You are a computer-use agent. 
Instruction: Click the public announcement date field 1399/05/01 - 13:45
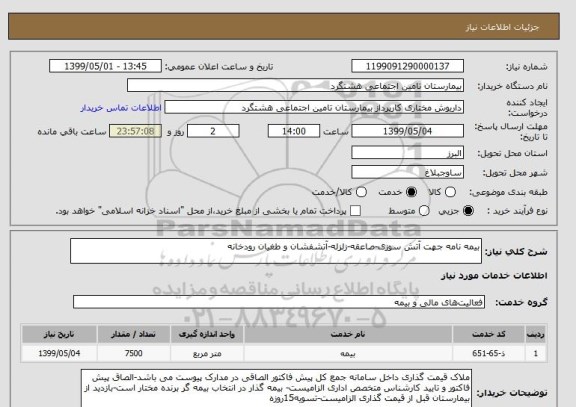point(105,66)
